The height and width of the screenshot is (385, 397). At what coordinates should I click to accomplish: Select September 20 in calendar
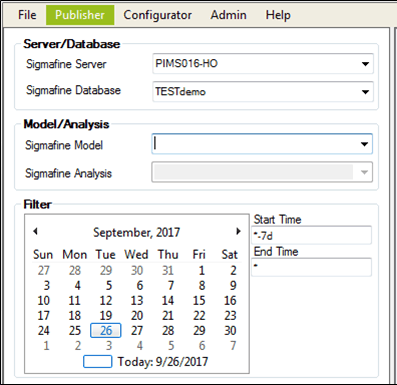coord(137,316)
